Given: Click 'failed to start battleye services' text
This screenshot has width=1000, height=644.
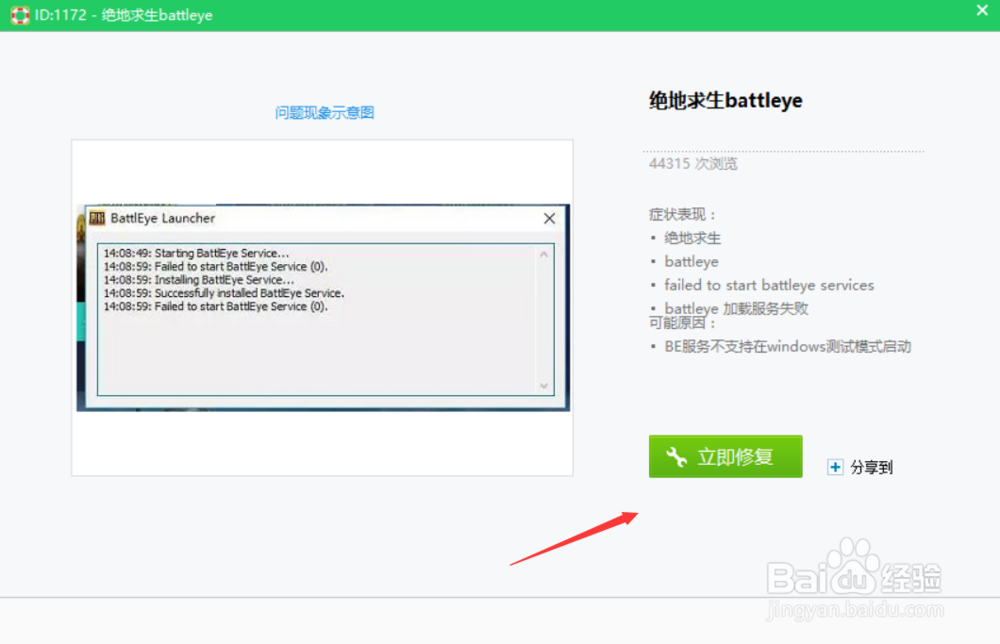Looking at the screenshot, I should tap(769, 285).
